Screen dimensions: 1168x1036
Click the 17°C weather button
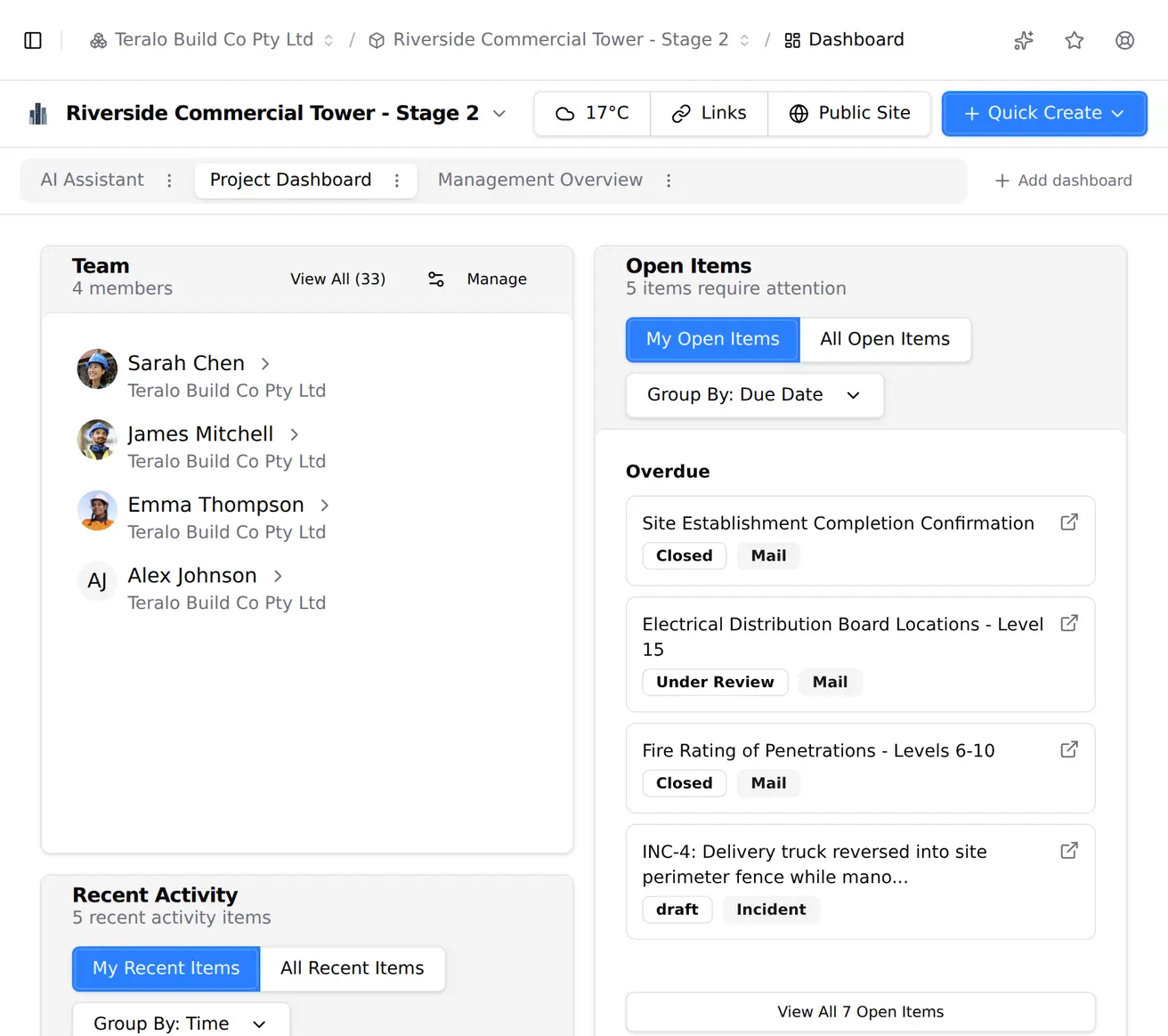click(x=593, y=113)
